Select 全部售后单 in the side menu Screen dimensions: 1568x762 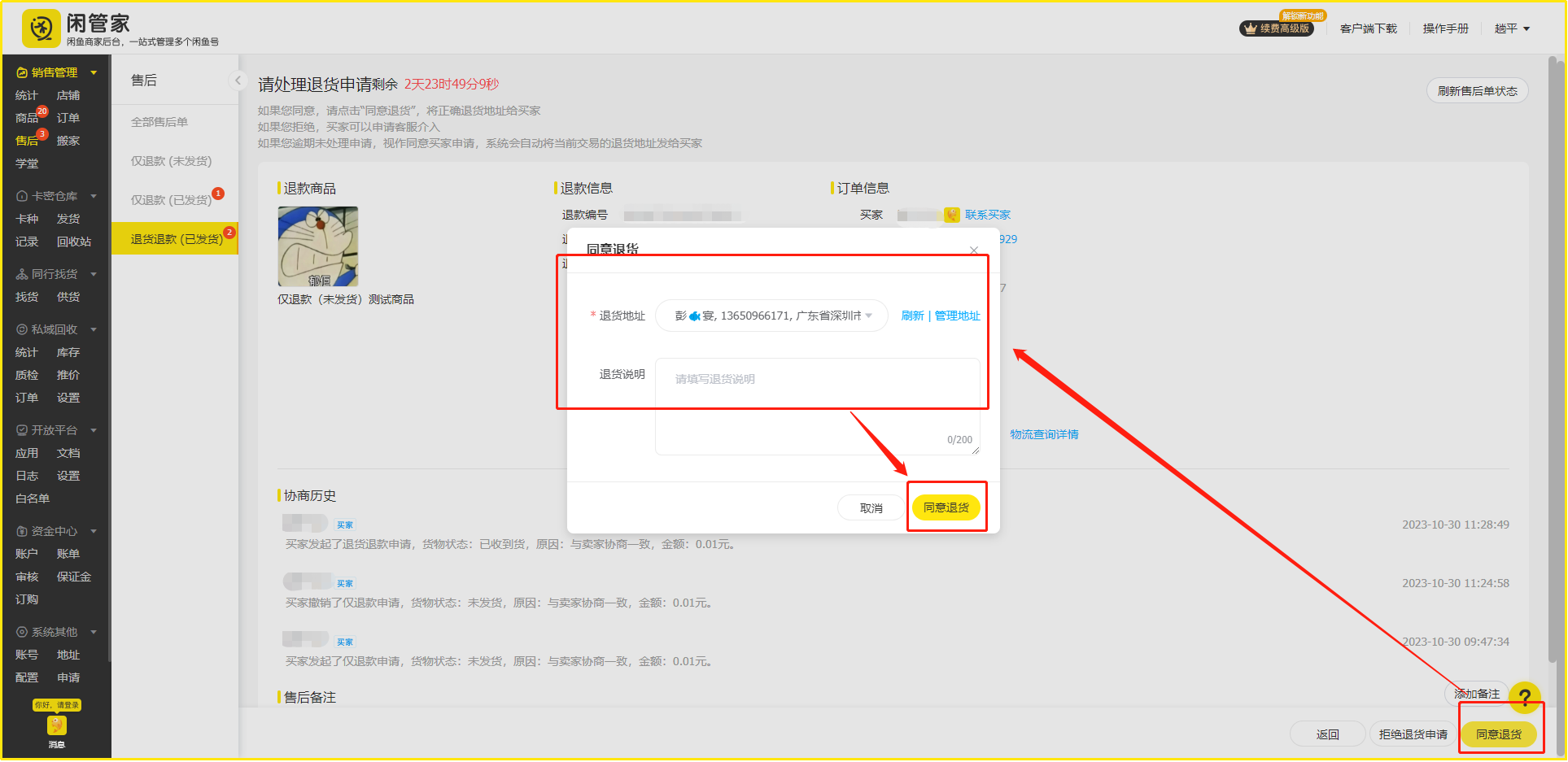tap(159, 122)
